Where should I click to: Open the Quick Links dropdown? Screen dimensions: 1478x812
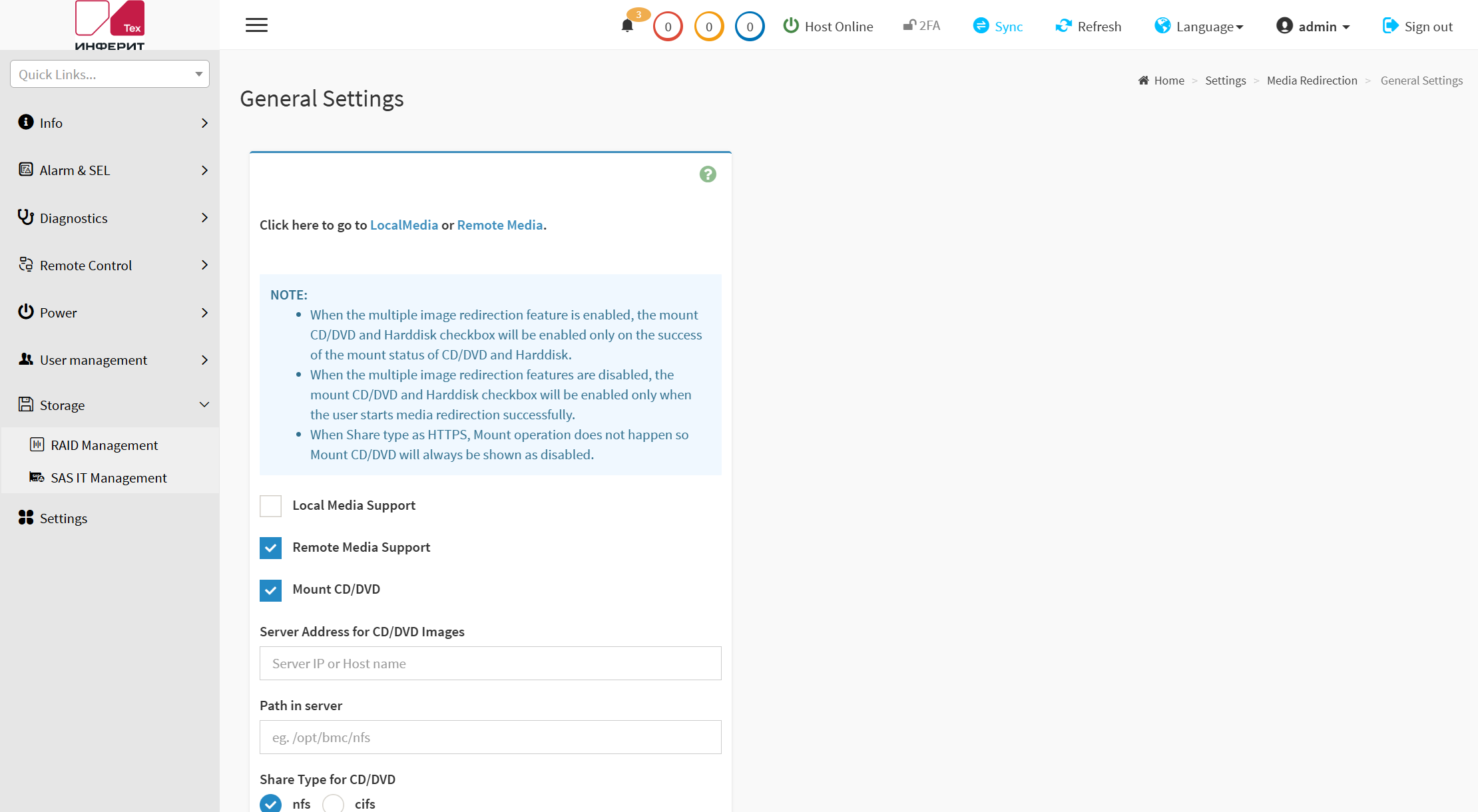click(110, 74)
